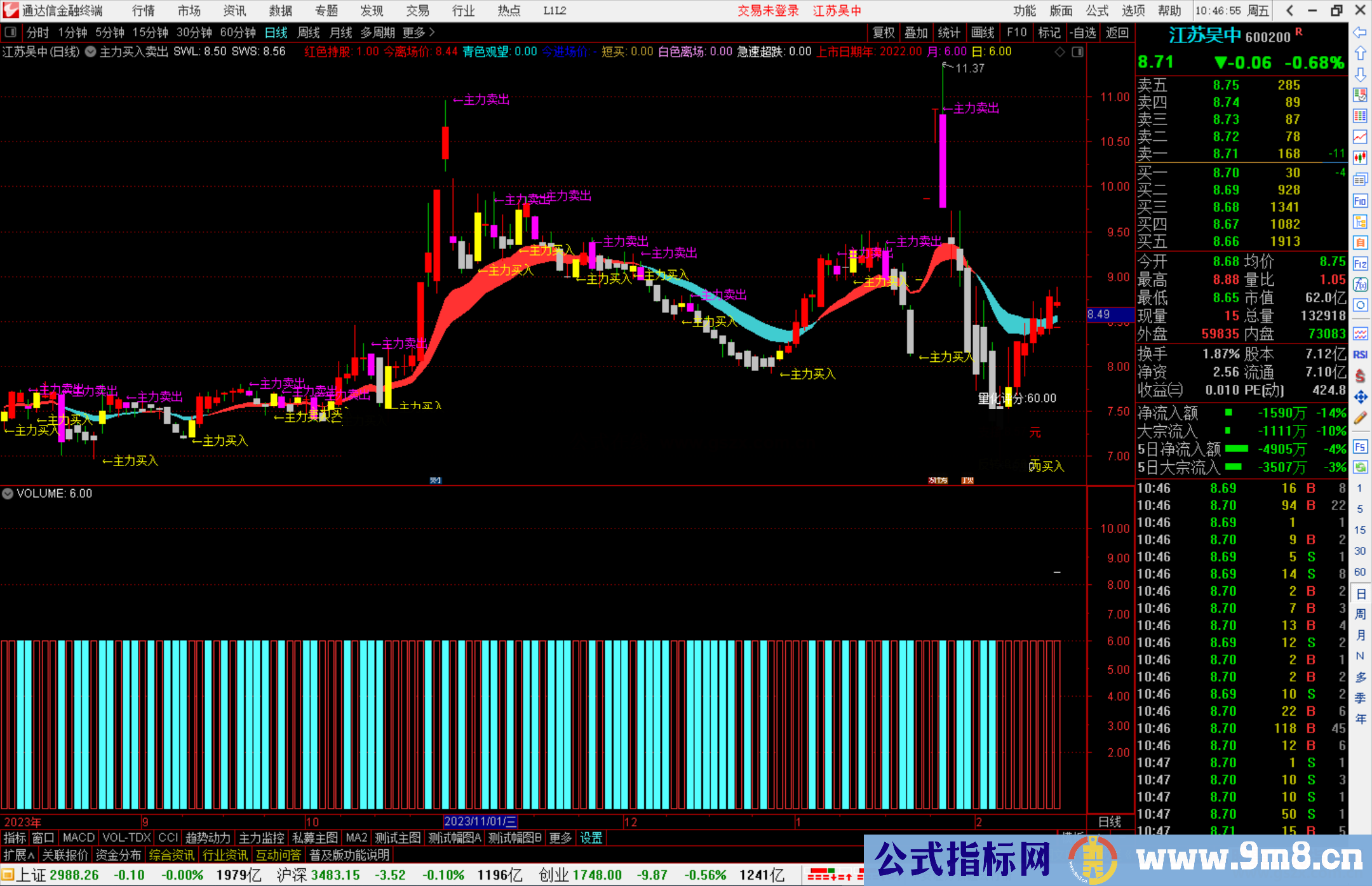The image size is (1372, 886).
Task: Switch to 分时 intraday view
Action: pos(37,32)
